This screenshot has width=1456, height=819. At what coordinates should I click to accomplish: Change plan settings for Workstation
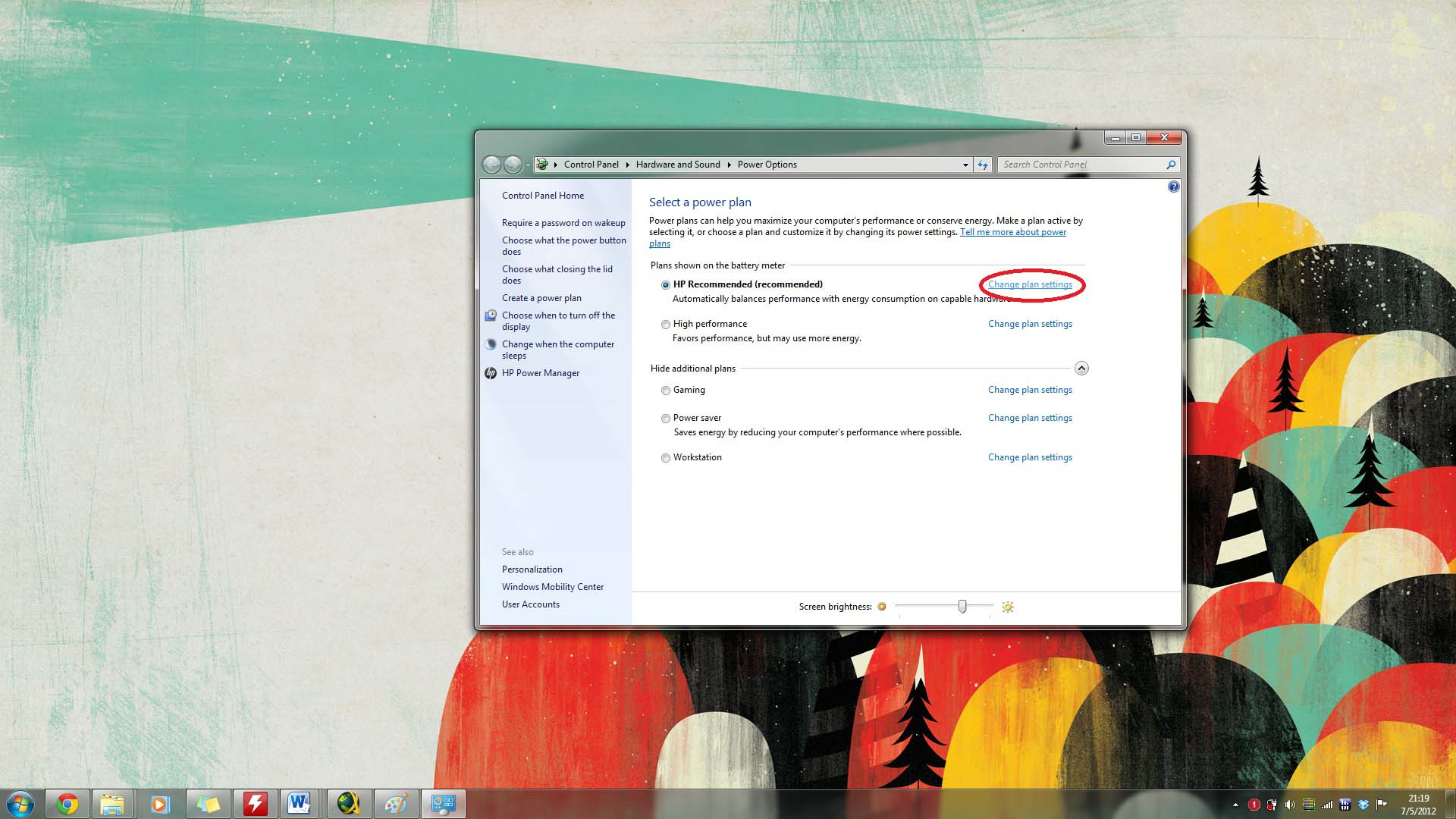[1030, 457]
